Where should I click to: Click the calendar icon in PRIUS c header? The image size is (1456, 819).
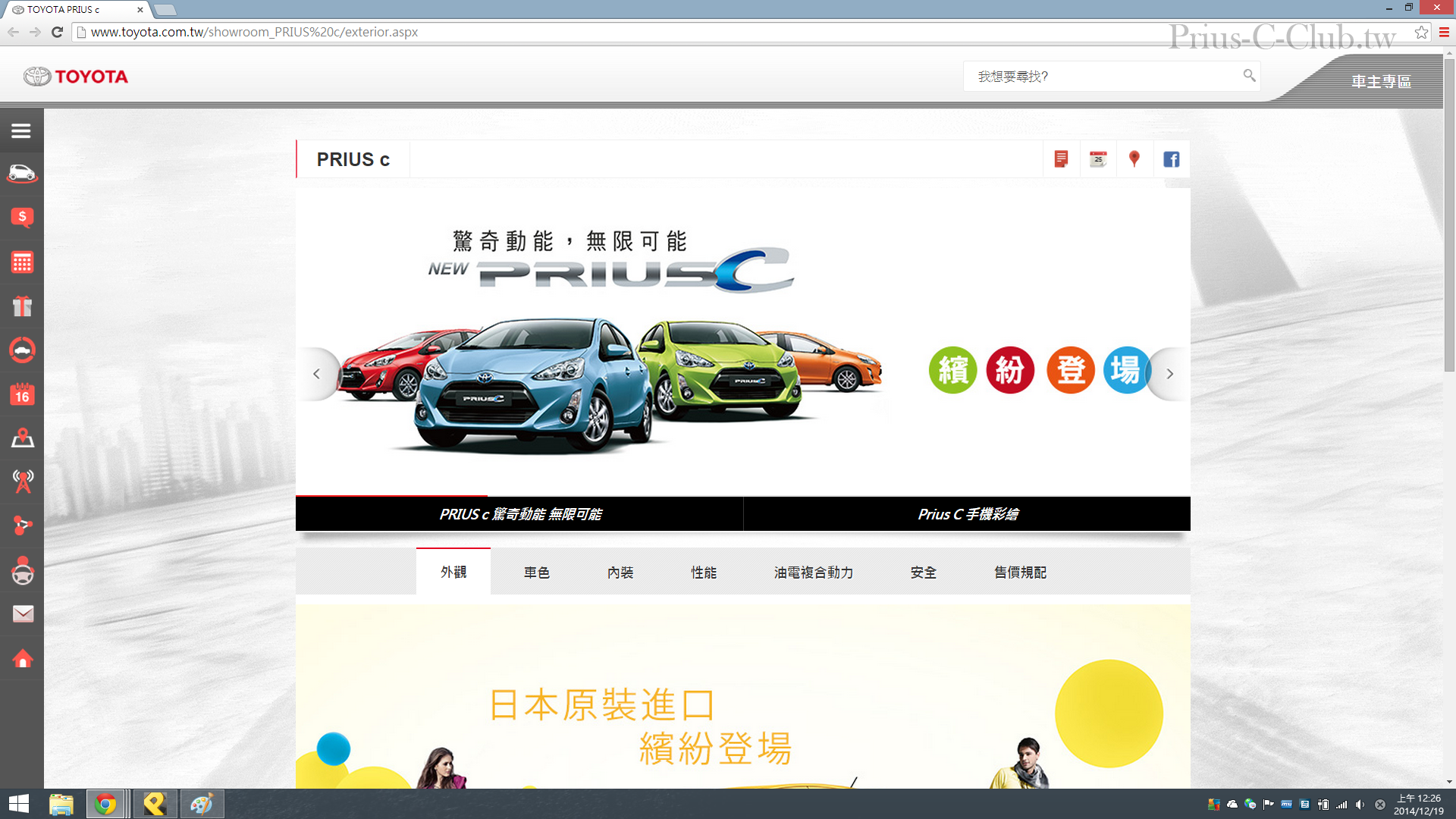pyautogui.click(x=1098, y=159)
